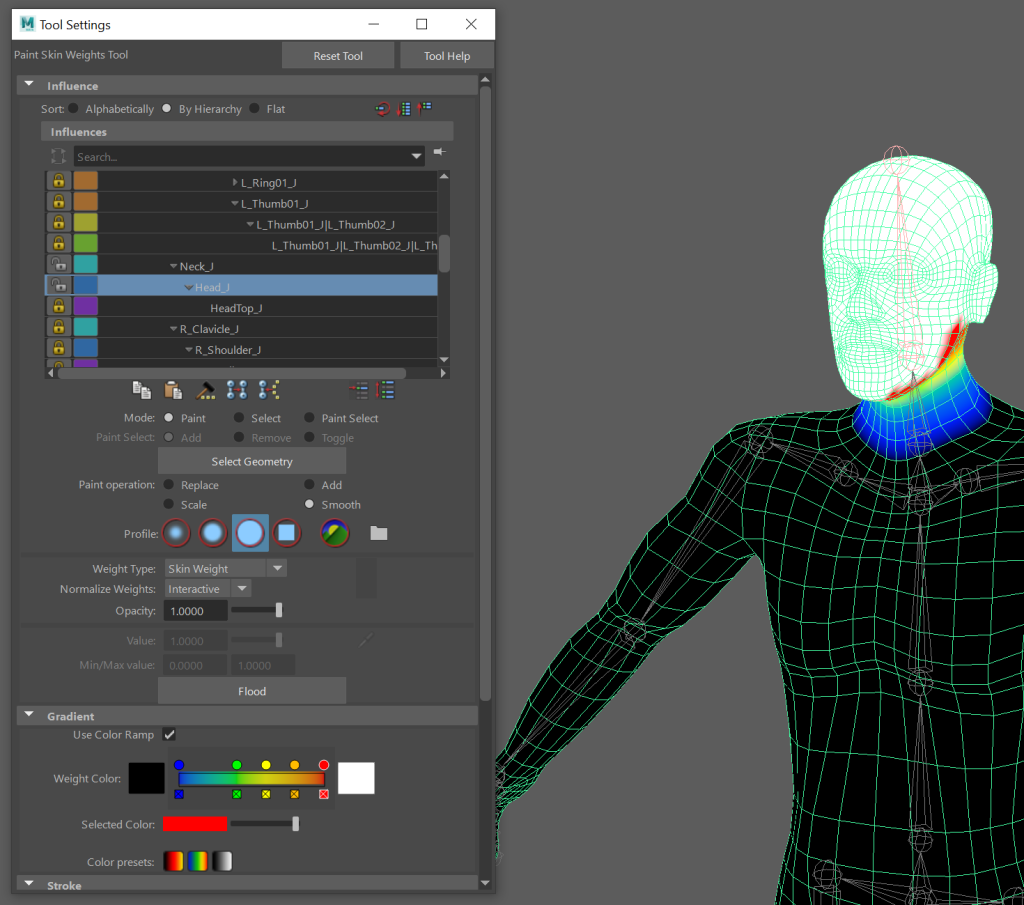1024x905 pixels.
Task: Click the Flood button
Action: [x=252, y=691]
